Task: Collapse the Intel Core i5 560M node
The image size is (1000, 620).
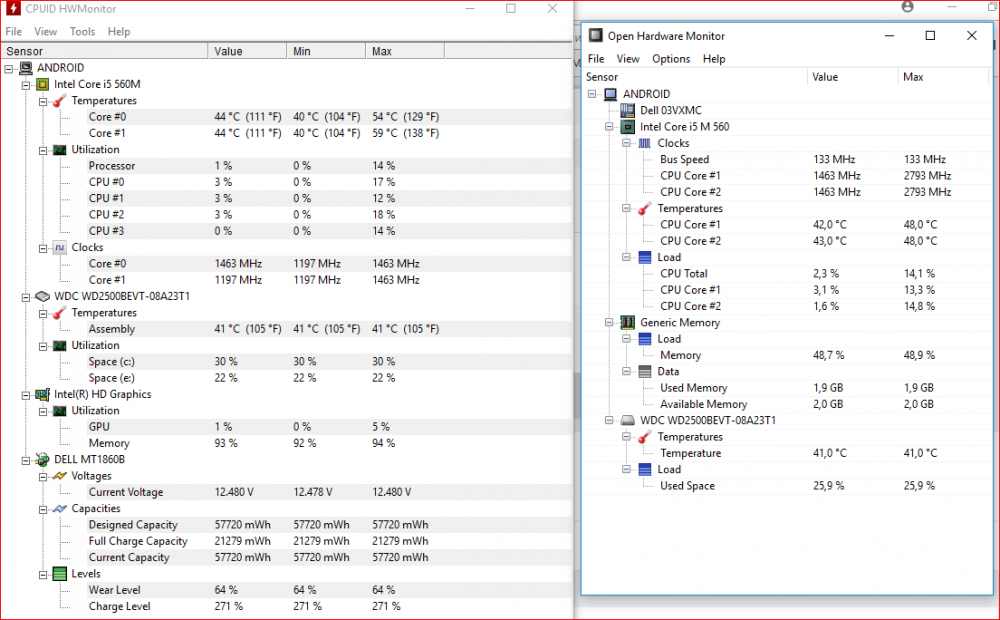Action: [26, 85]
